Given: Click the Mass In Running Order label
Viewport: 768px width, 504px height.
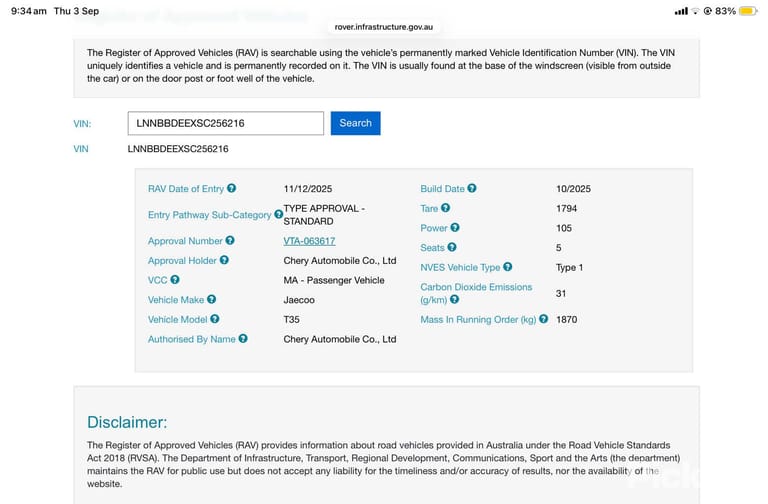Looking at the screenshot, I should point(479,319).
